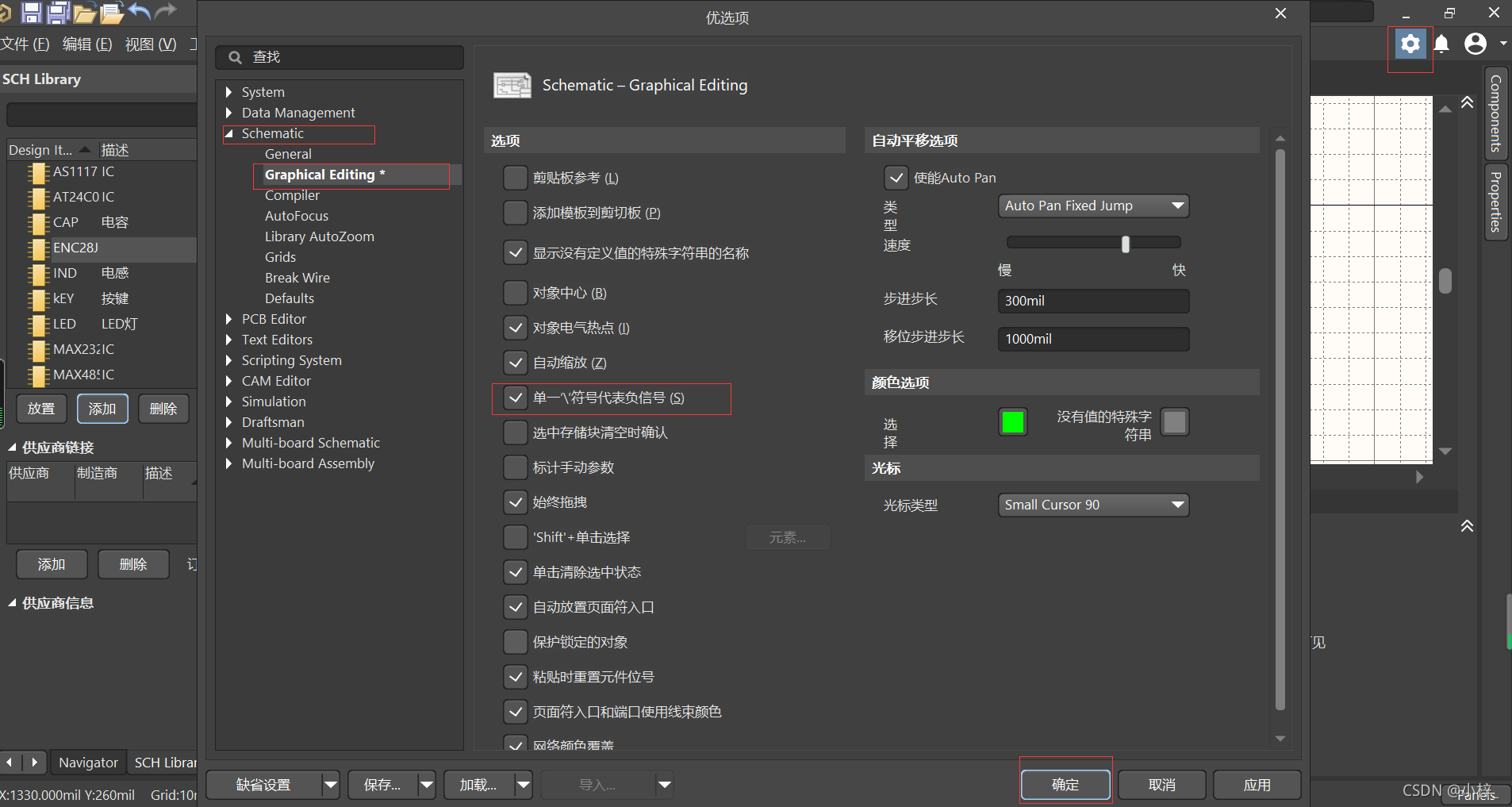The height and width of the screenshot is (807, 1512).
Task: Switch to the Navigator tab
Action: [88, 763]
